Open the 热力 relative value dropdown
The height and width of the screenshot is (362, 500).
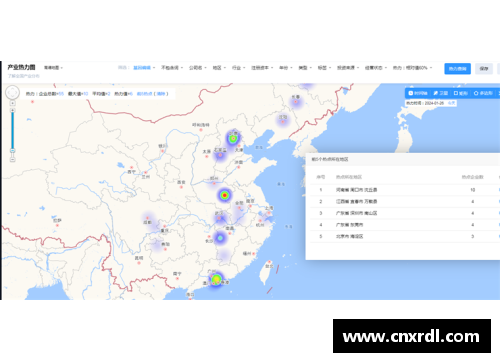point(412,68)
